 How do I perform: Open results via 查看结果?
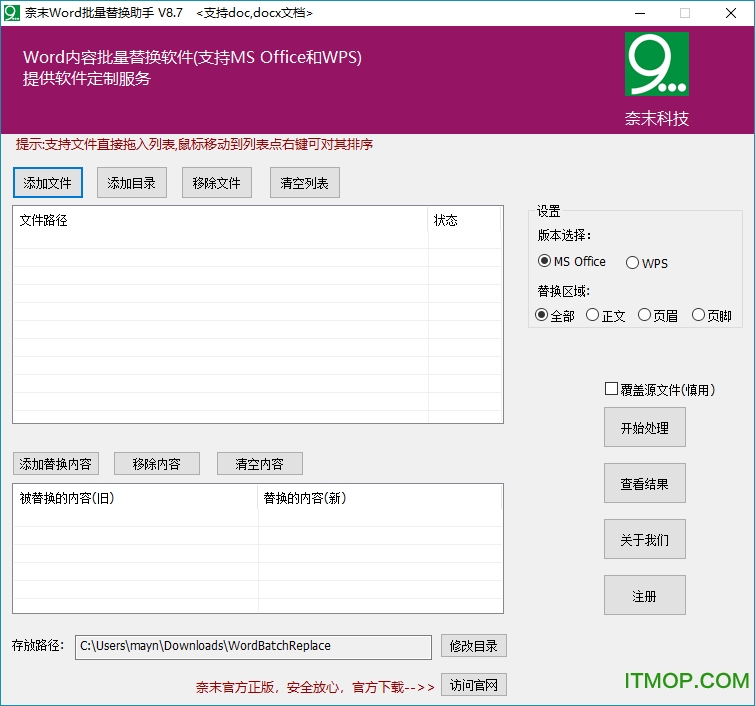tap(645, 483)
